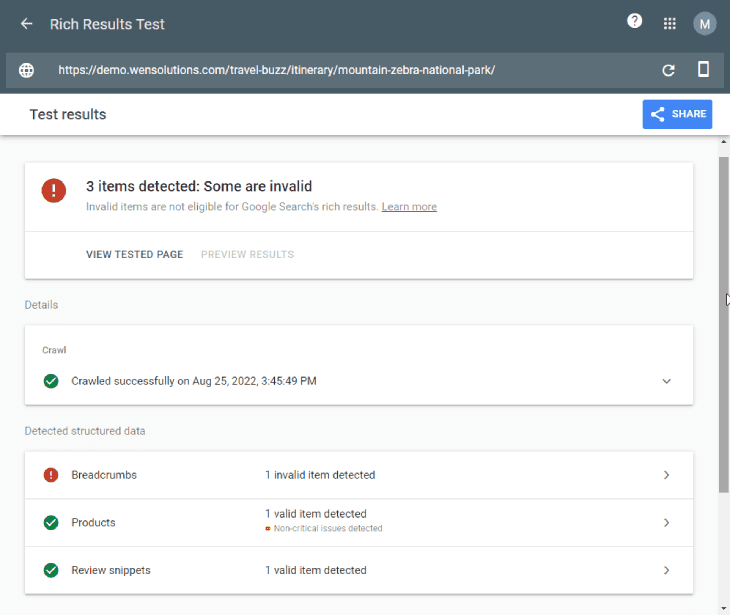Reload the test with refresh icon
The height and width of the screenshot is (615, 730).
(669, 70)
